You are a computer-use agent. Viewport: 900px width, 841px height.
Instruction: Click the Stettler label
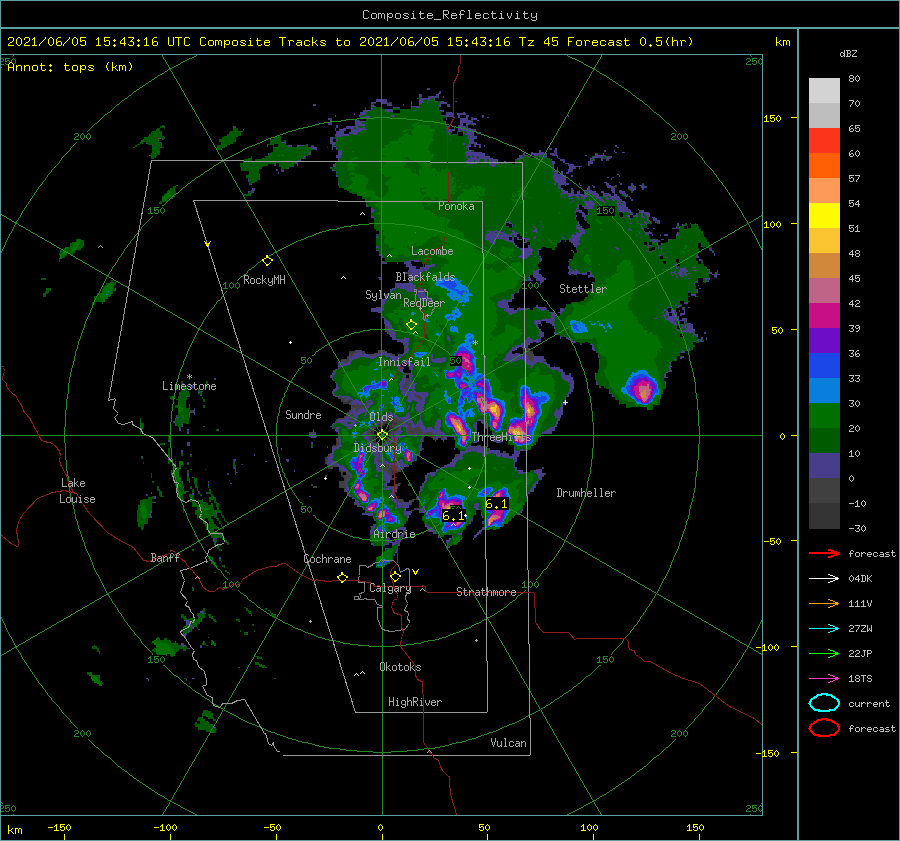(583, 289)
